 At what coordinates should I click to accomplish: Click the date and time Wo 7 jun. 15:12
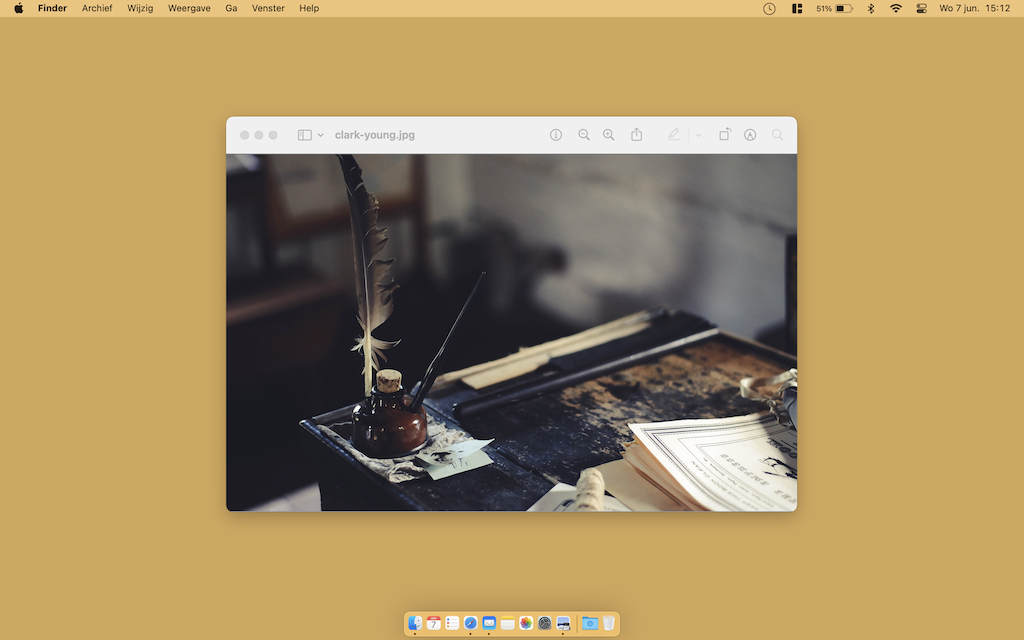point(974,8)
